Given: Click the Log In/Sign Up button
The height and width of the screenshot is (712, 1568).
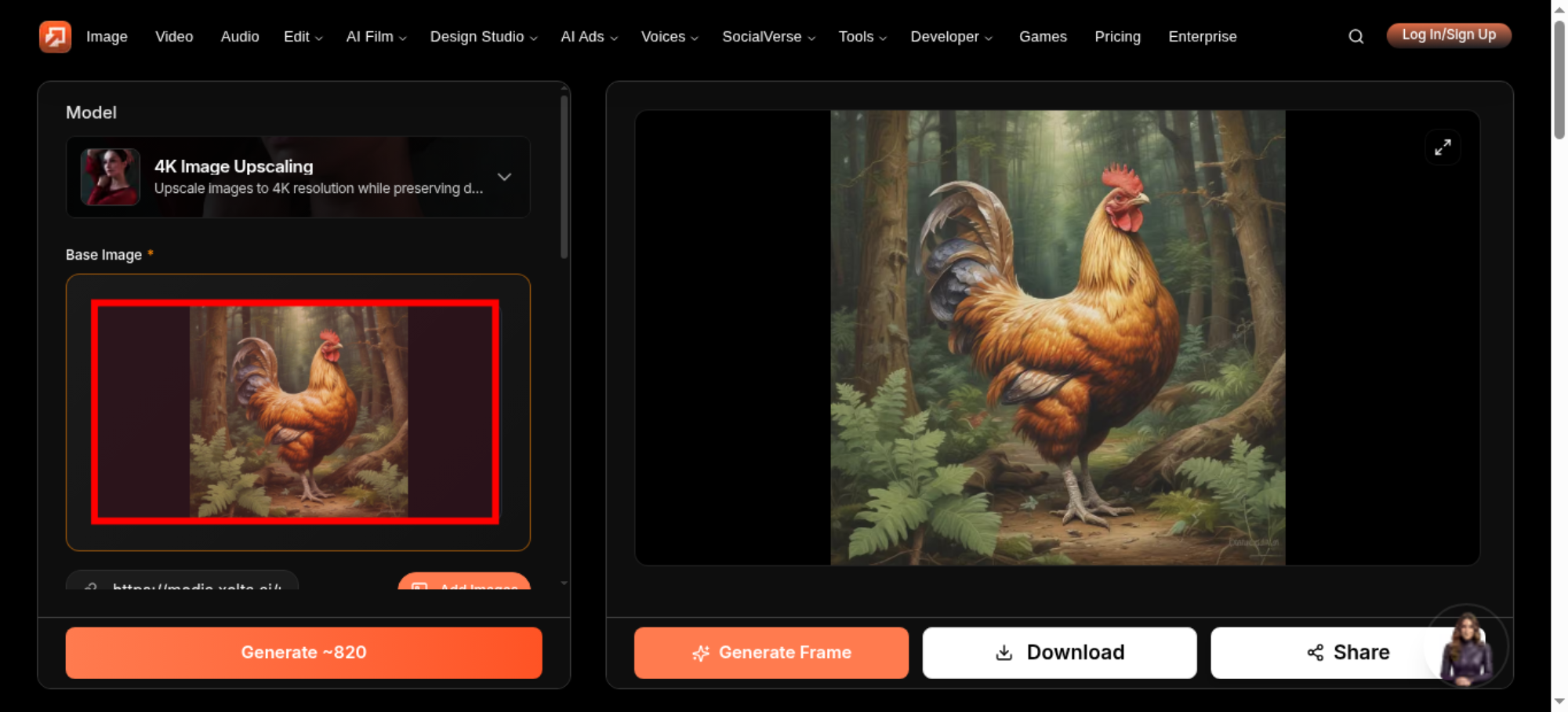Looking at the screenshot, I should tap(1449, 35).
